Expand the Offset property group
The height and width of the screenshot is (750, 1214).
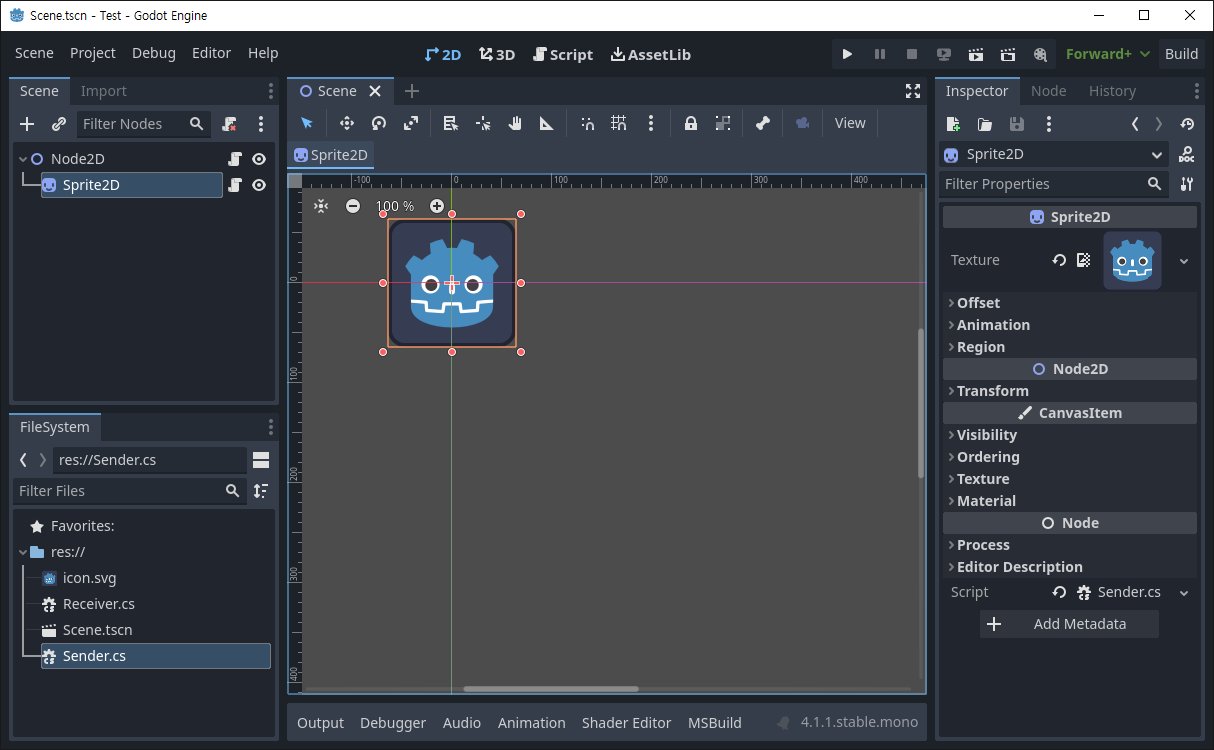(978, 303)
